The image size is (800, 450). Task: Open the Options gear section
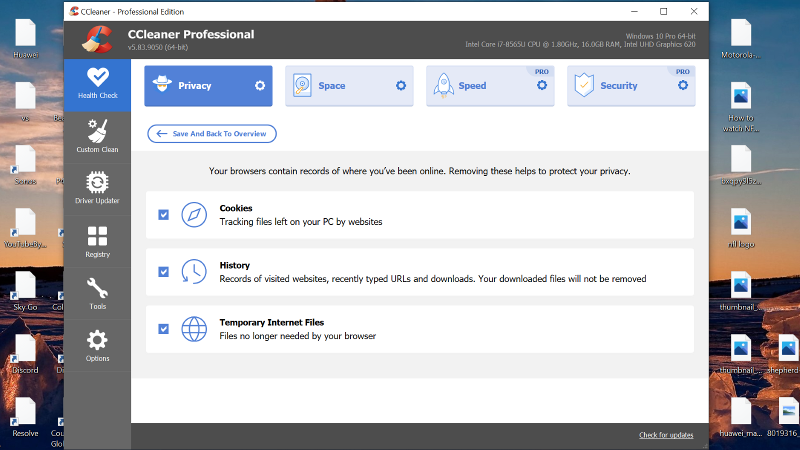(97, 346)
